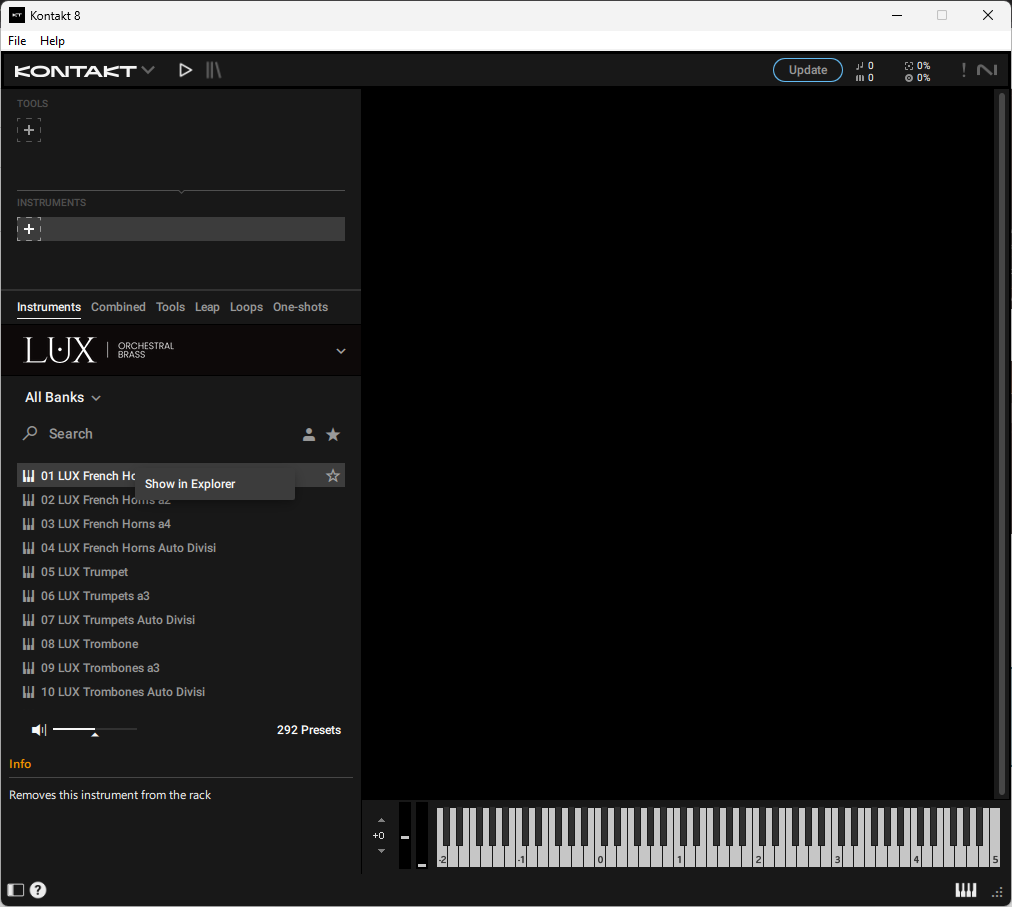Click the play transport icon
This screenshot has height=907, width=1012.
185,70
